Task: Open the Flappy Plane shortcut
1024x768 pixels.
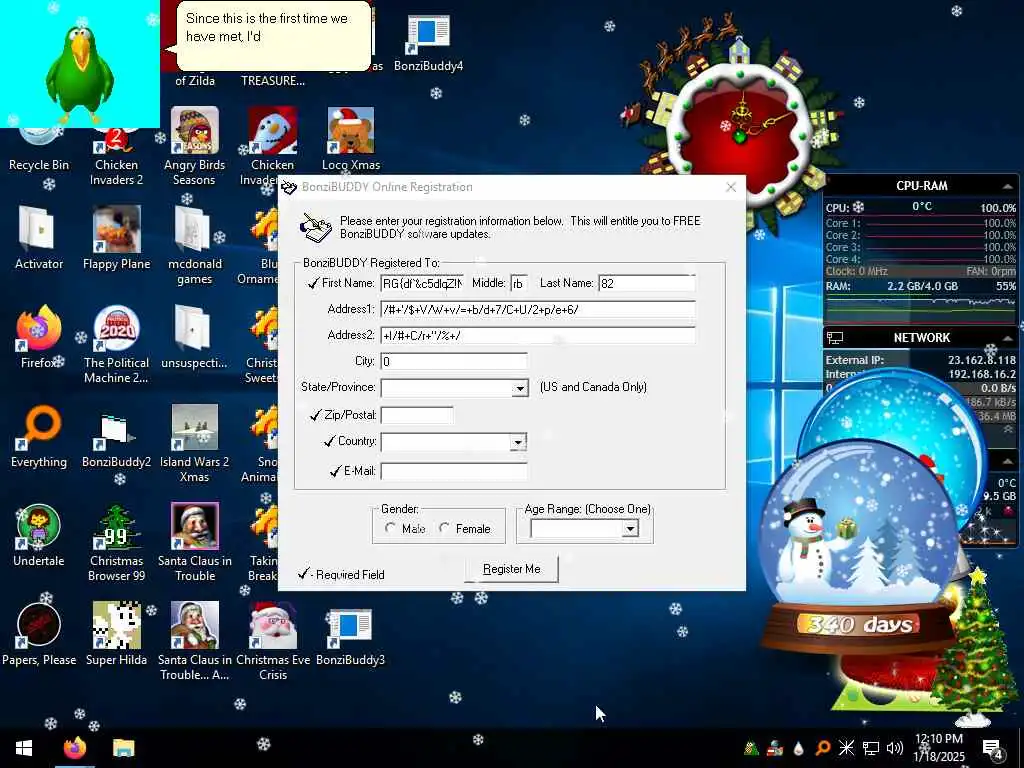Action: click(116, 238)
